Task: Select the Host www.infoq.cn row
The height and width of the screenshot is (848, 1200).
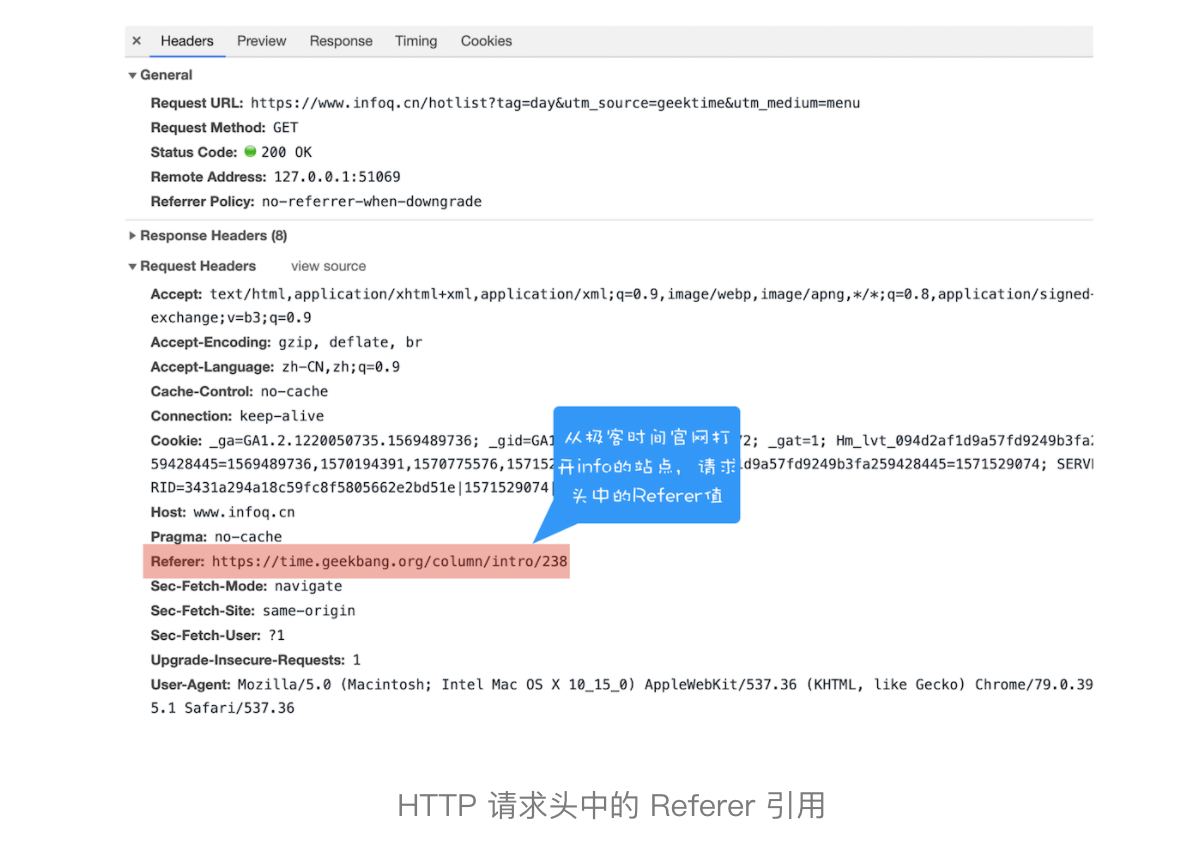Action: pyautogui.click(x=222, y=512)
